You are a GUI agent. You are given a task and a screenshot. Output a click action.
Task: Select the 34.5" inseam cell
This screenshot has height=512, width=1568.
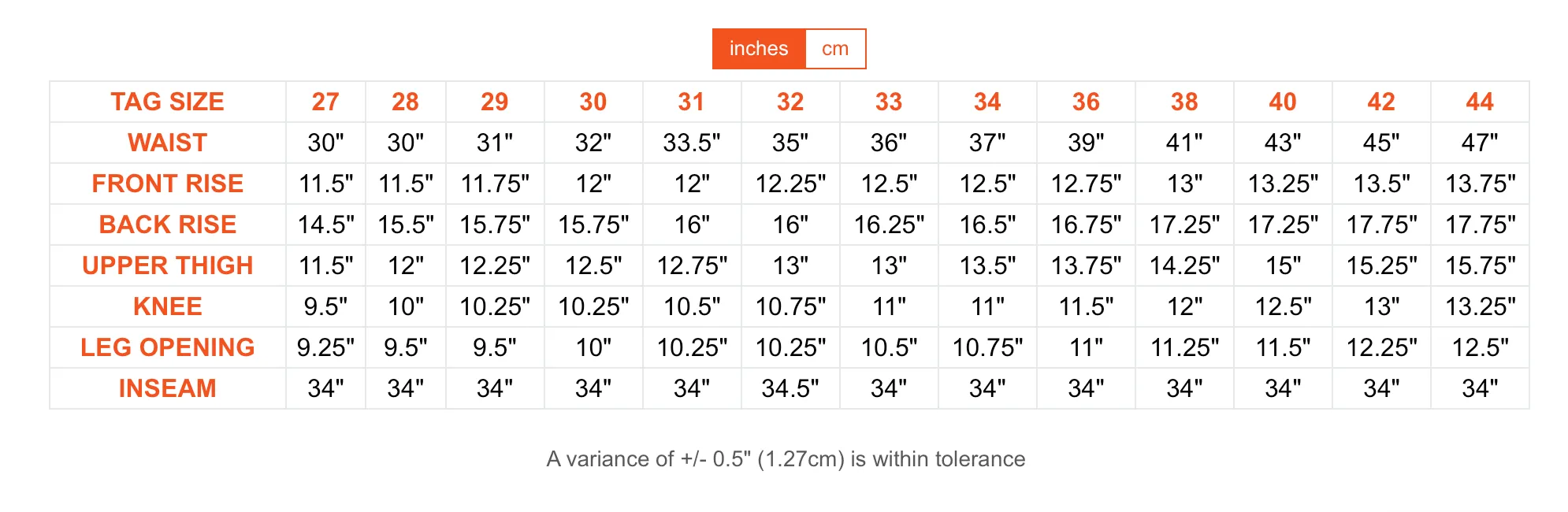[x=790, y=388]
